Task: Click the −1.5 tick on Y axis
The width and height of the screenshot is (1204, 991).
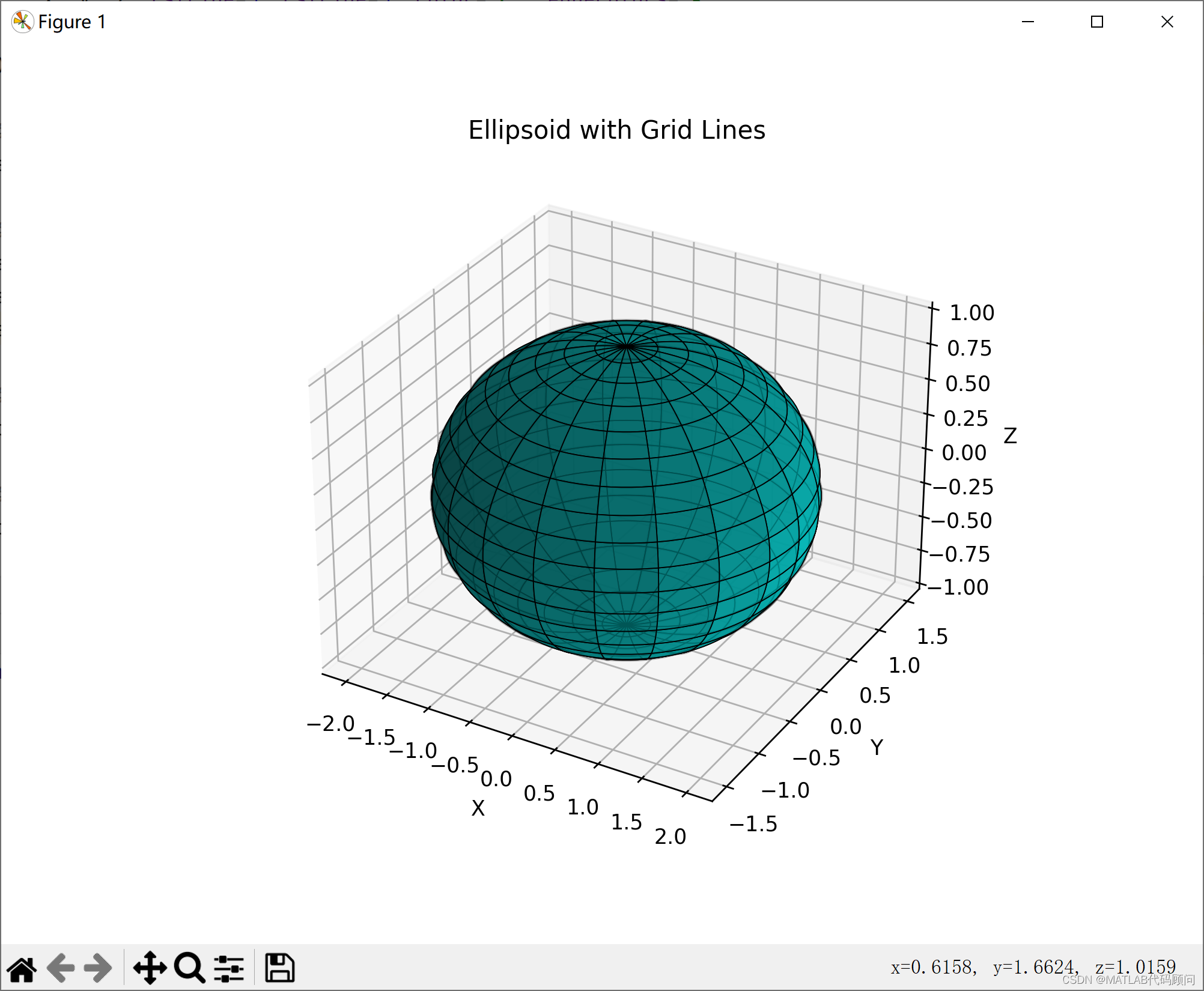Action: tap(753, 824)
